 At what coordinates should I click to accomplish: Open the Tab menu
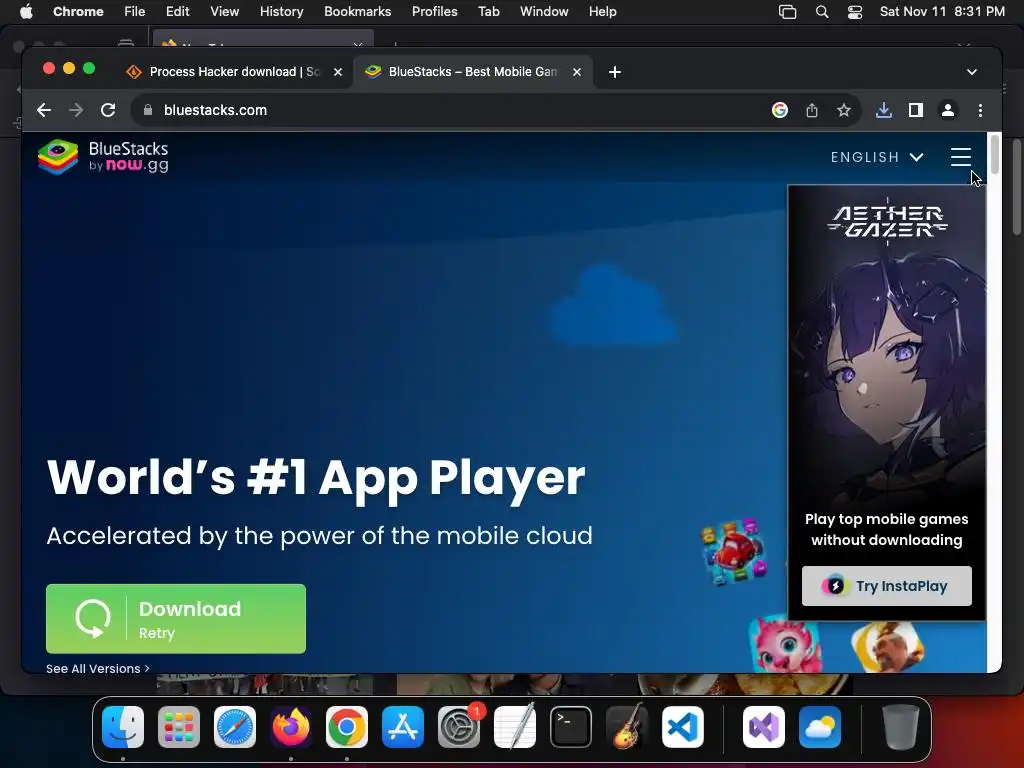488,12
